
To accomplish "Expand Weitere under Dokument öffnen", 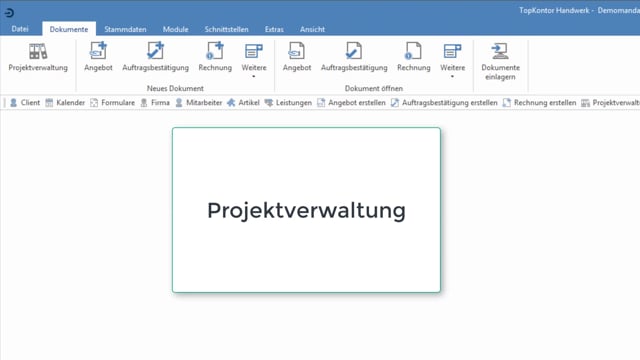I will [x=452, y=60].
